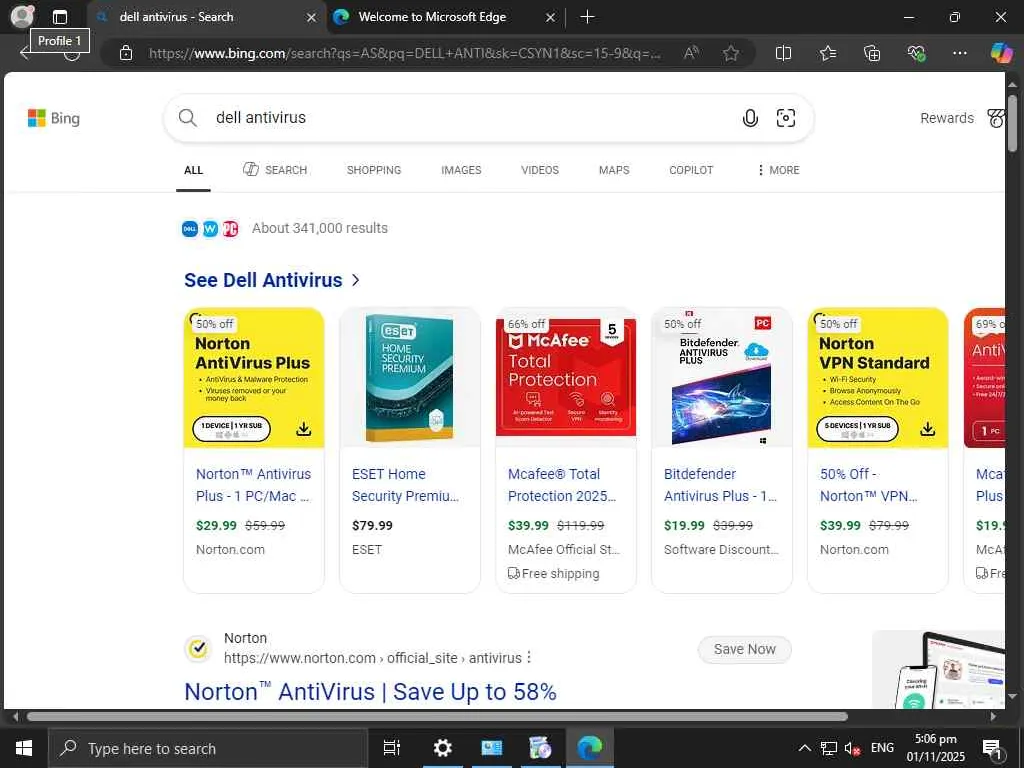Click Norton VPN Standard thumbnail

(x=878, y=377)
